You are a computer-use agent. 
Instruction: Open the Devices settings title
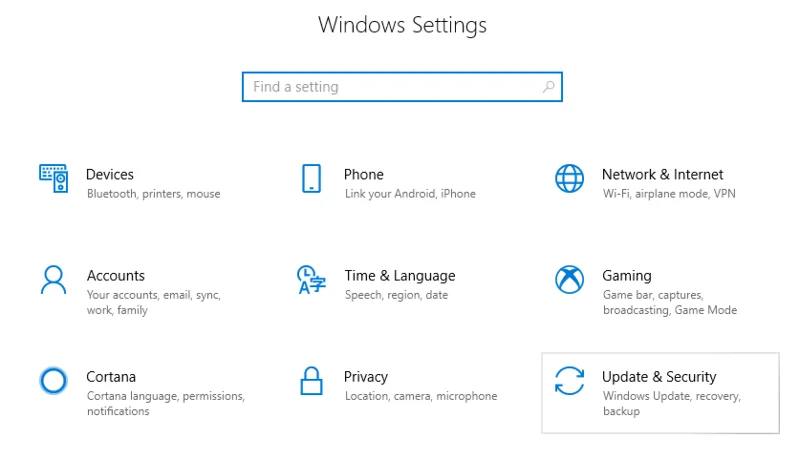click(110, 174)
